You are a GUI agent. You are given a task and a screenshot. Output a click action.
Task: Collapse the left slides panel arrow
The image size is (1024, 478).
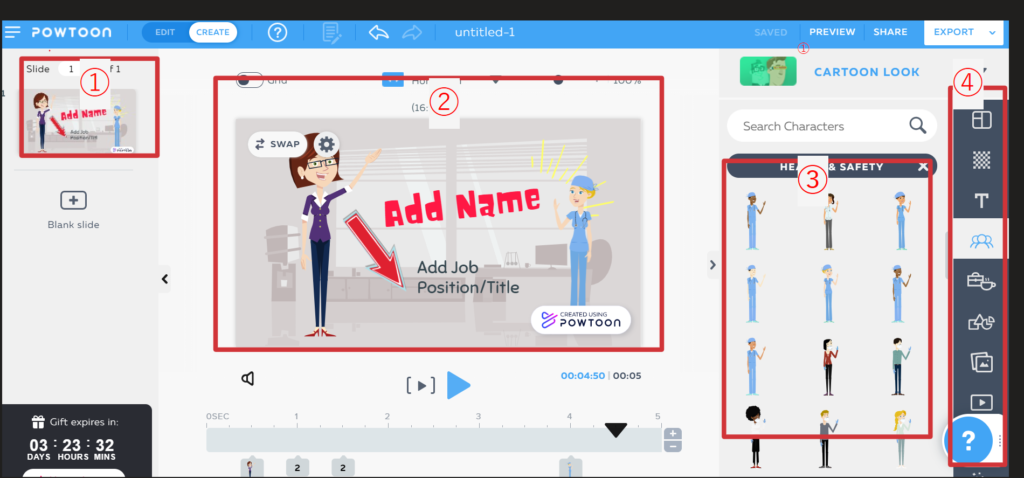pyautogui.click(x=165, y=279)
